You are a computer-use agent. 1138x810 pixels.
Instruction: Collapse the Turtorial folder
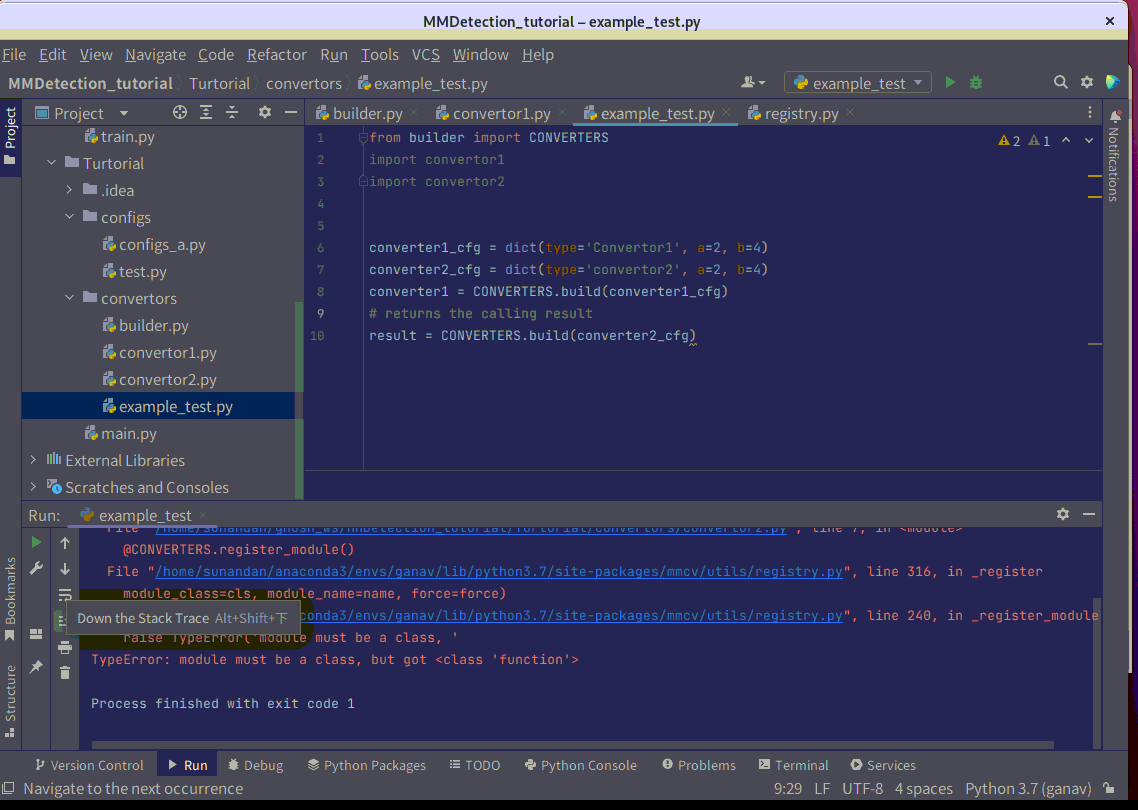pos(52,163)
